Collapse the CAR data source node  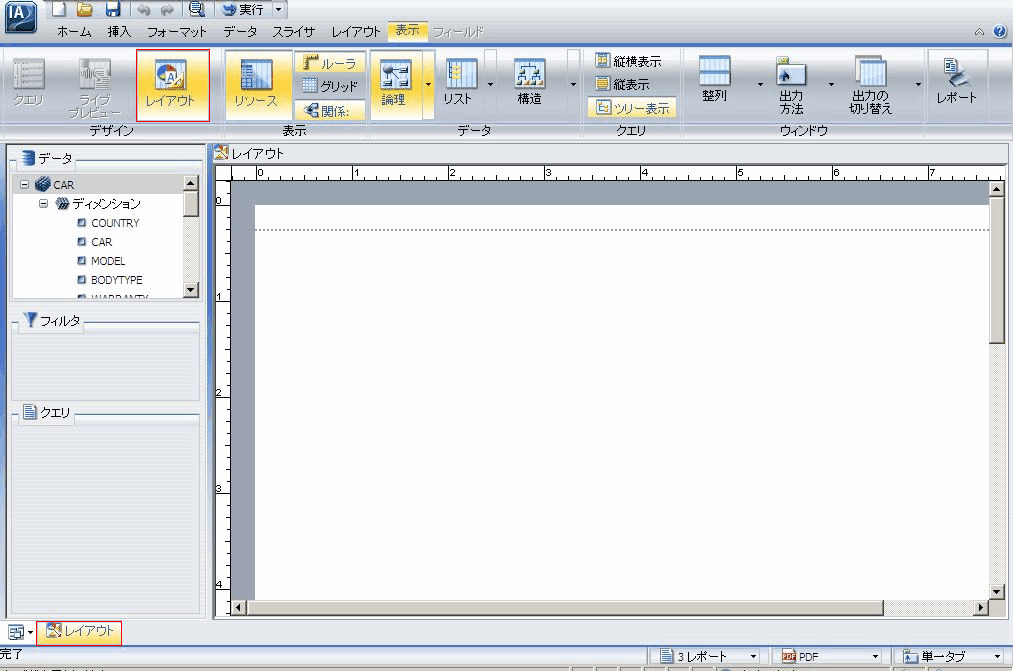tap(25, 185)
